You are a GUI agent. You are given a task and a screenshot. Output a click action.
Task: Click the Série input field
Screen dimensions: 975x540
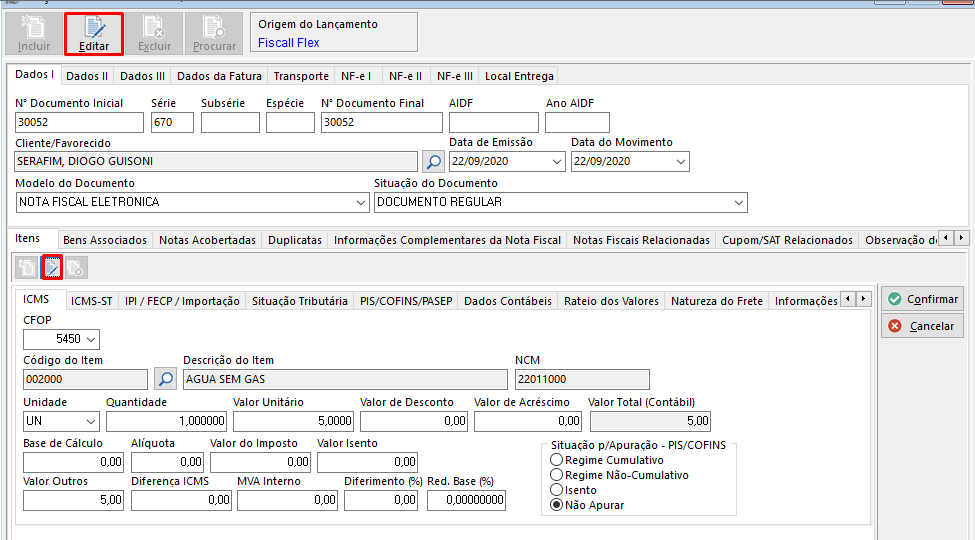click(x=172, y=123)
